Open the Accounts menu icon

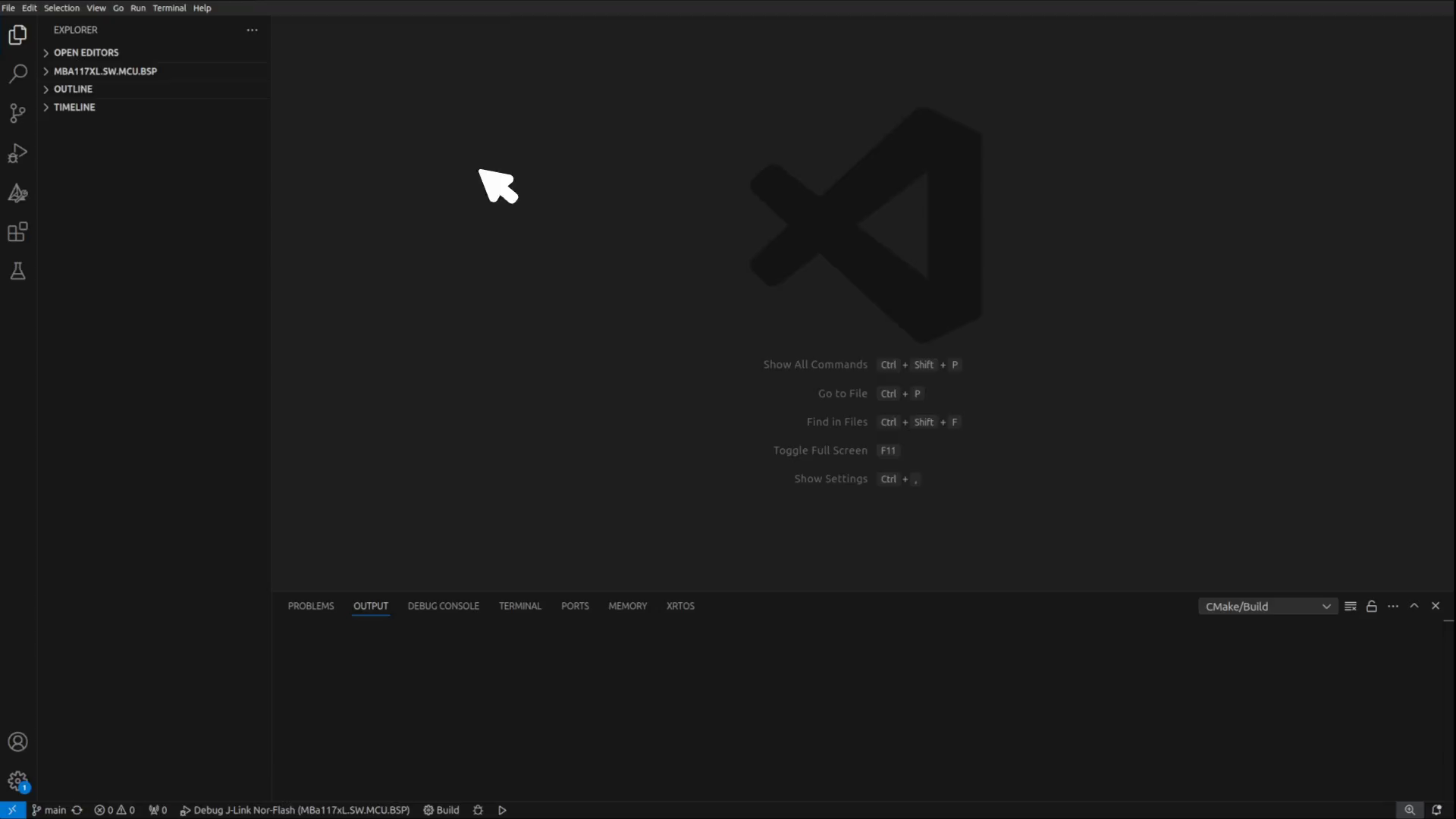click(x=17, y=742)
